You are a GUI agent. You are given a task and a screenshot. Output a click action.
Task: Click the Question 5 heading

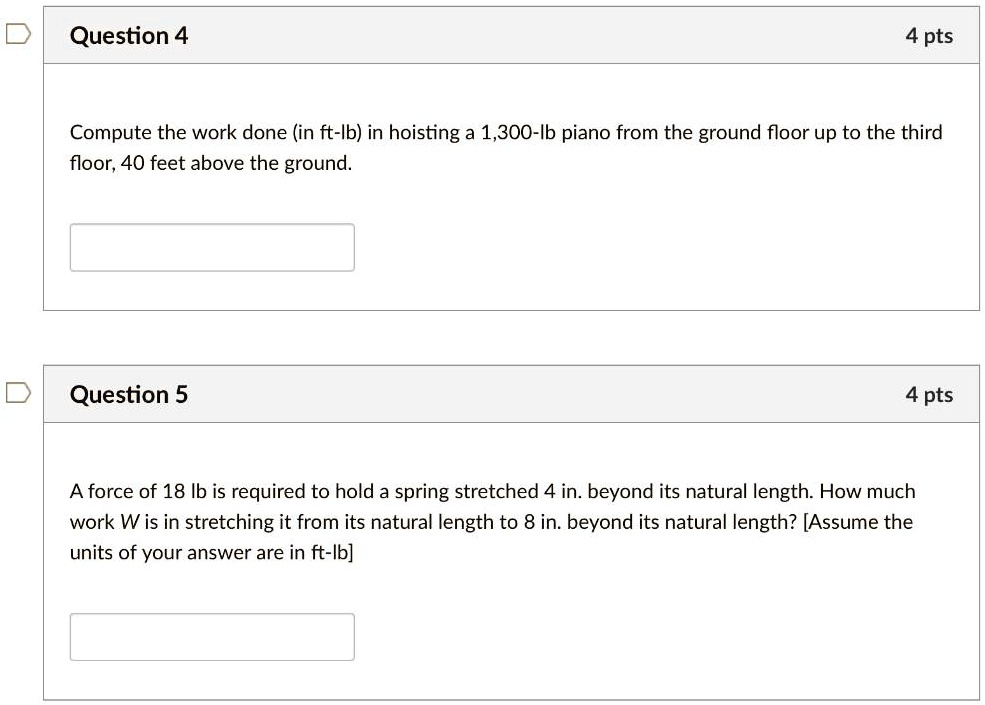[x=129, y=395]
